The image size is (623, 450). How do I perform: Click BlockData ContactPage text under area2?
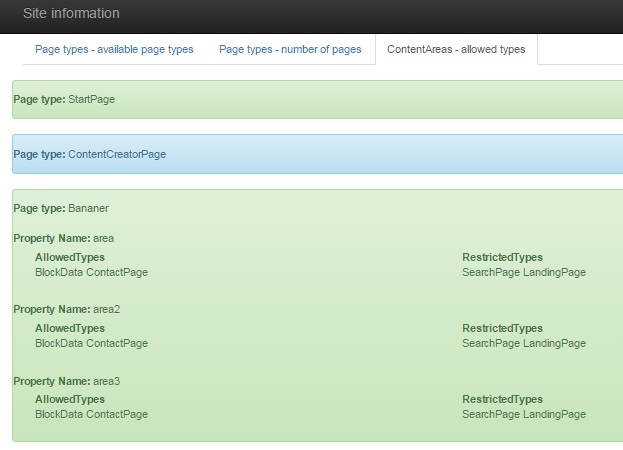91,343
